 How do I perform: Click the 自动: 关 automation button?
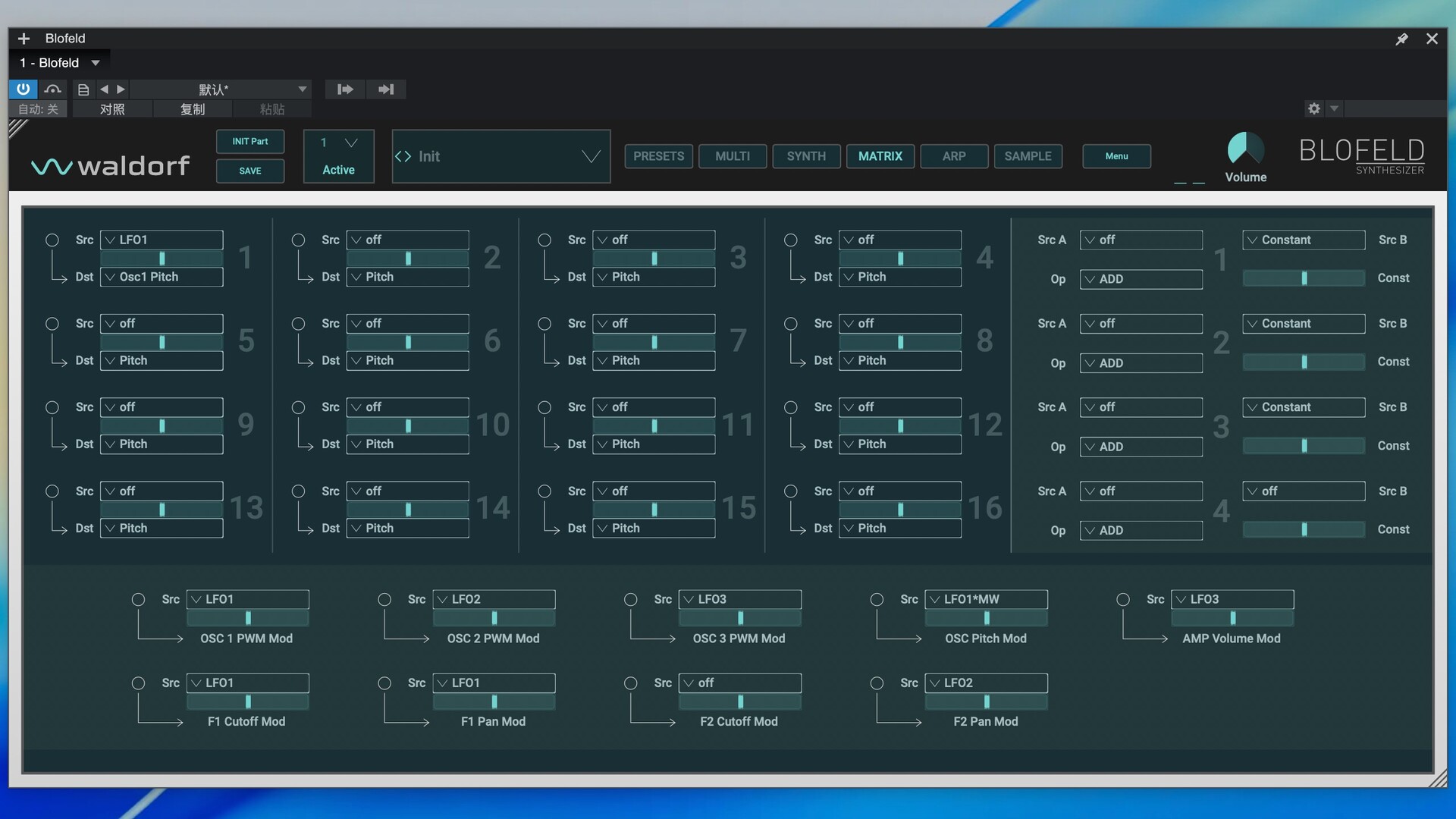coord(38,109)
